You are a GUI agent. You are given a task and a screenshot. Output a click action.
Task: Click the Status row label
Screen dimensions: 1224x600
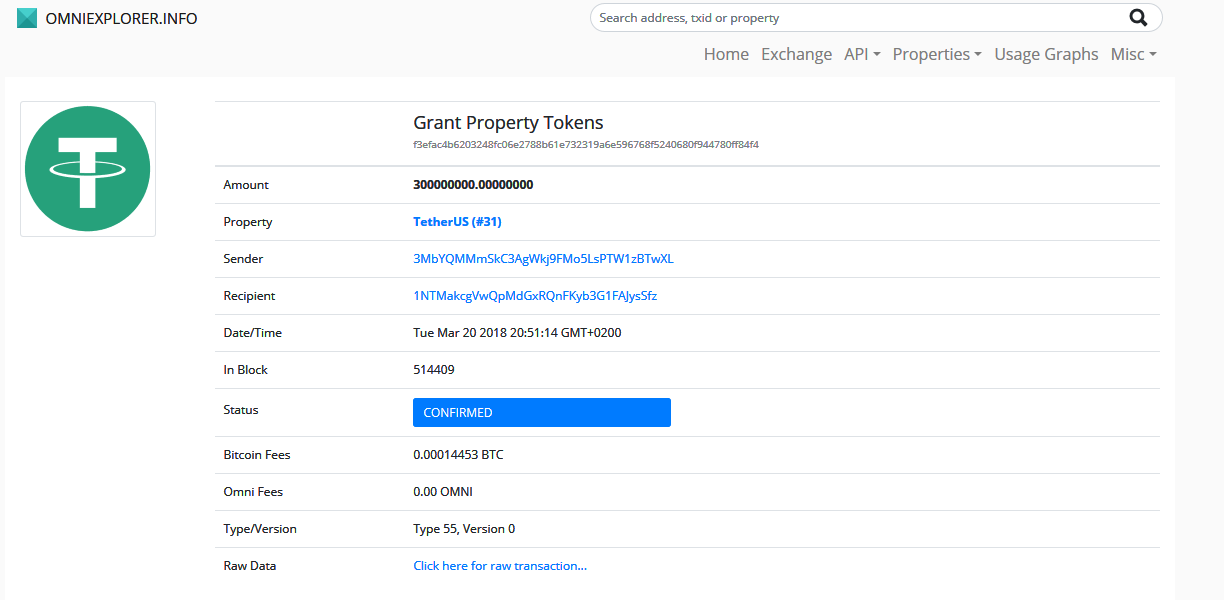pos(241,410)
